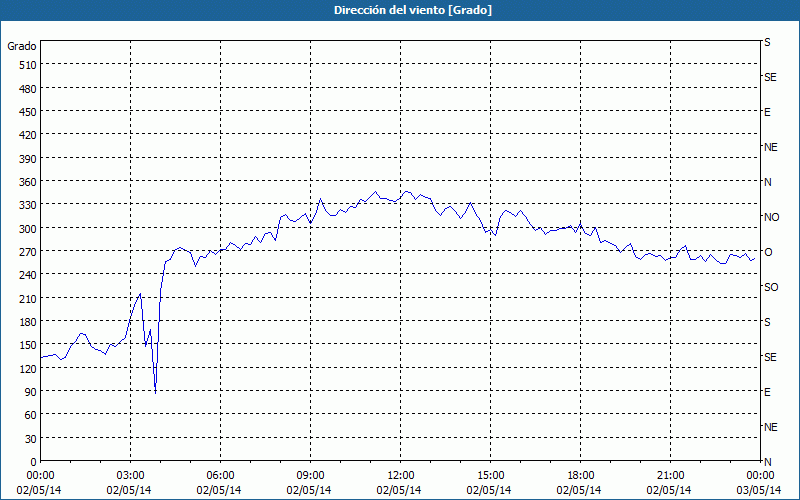Click the 'NE' compass label at 30 level

771,427
